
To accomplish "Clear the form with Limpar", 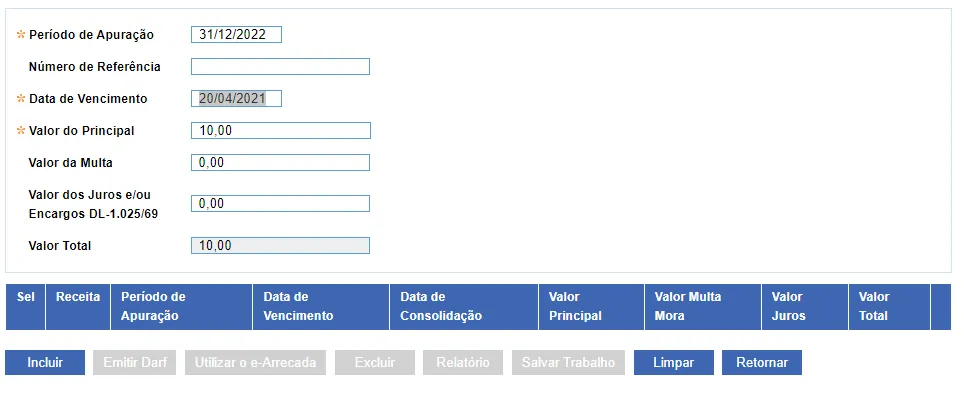I will point(674,362).
